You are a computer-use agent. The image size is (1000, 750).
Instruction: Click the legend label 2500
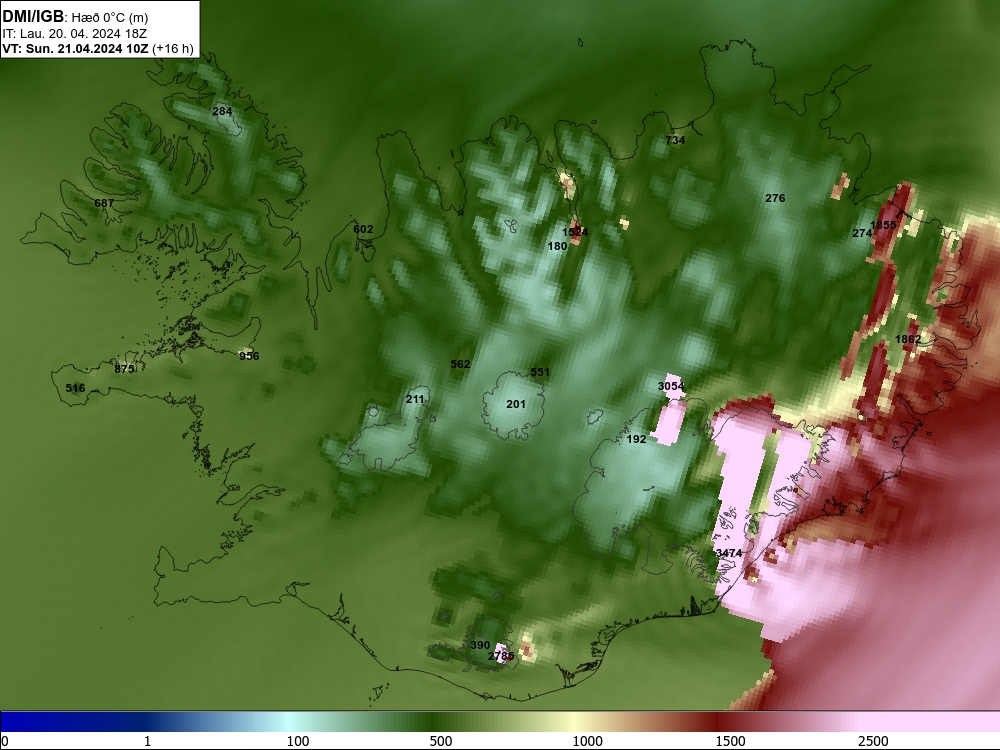click(873, 741)
